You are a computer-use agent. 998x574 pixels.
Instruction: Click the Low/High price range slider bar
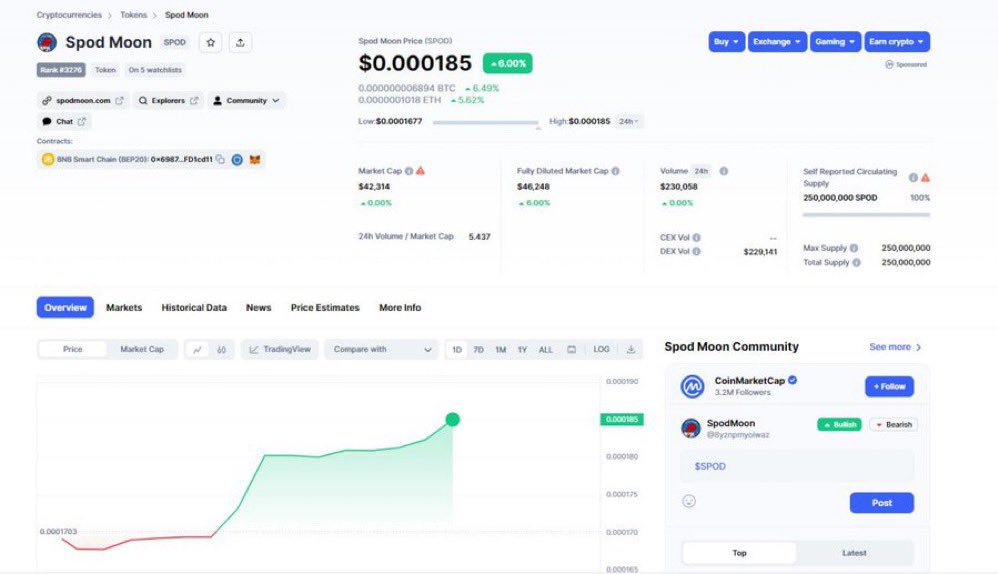coord(486,123)
